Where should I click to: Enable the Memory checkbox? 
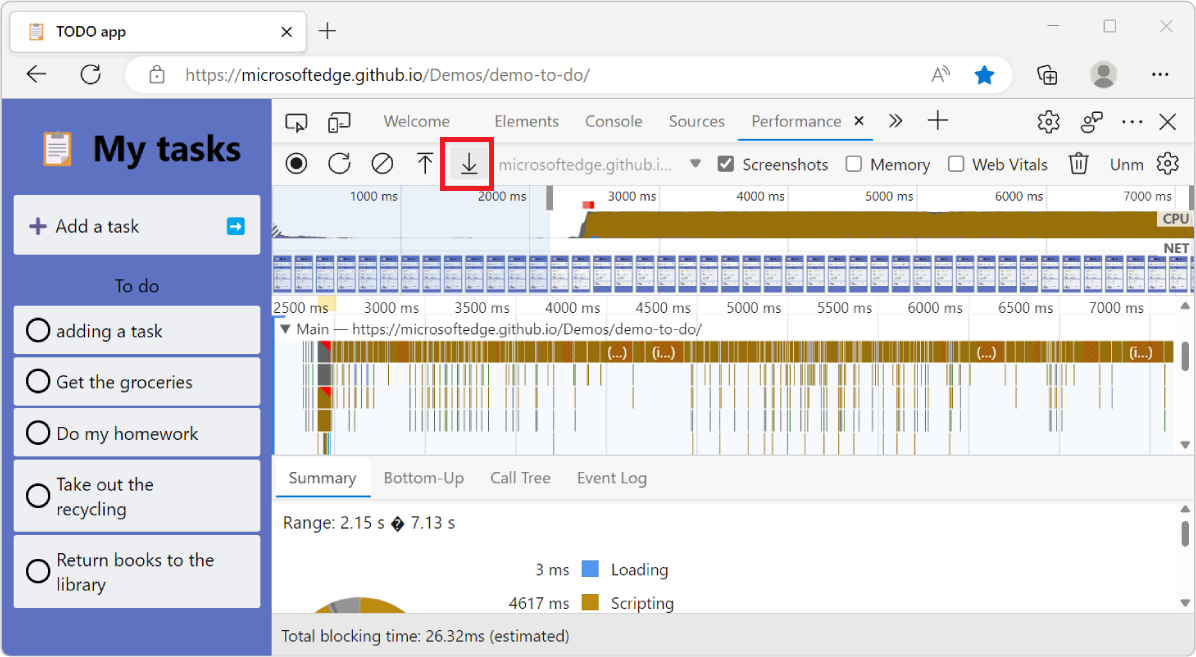click(x=855, y=164)
